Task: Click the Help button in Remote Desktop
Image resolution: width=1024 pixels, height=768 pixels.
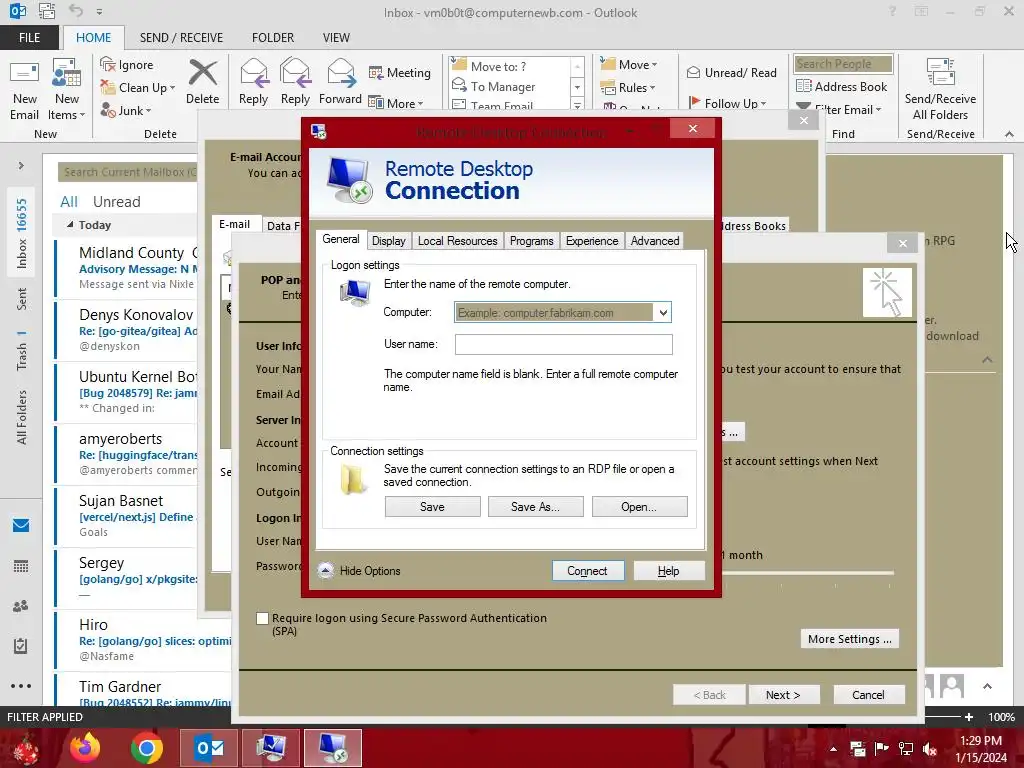Action: point(669,571)
